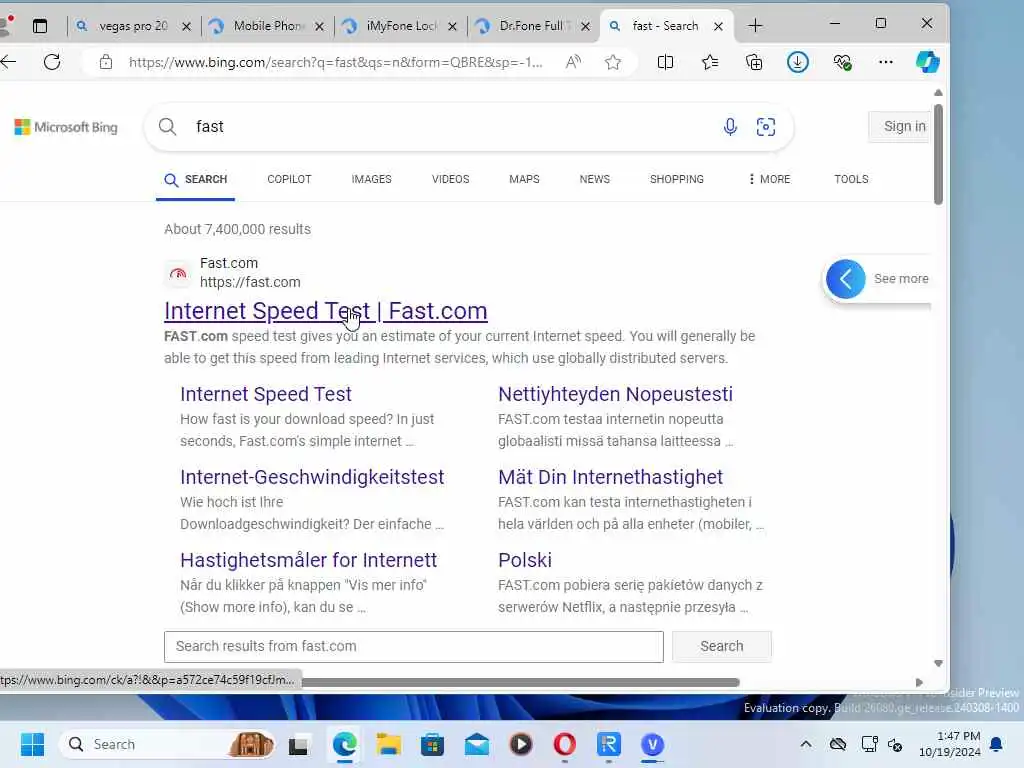1024x768 pixels.
Task: Select the COPILOT search tab
Action: [x=289, y=179]
